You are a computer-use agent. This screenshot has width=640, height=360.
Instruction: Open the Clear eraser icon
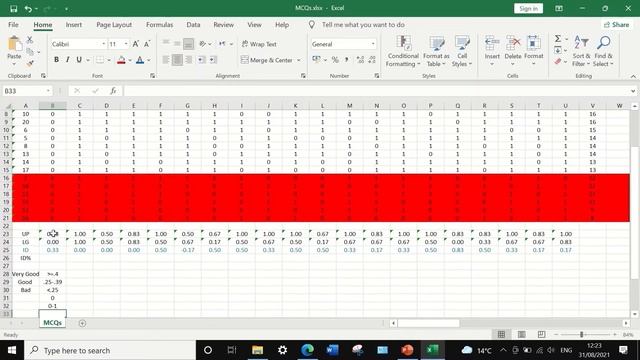[558, 62]
